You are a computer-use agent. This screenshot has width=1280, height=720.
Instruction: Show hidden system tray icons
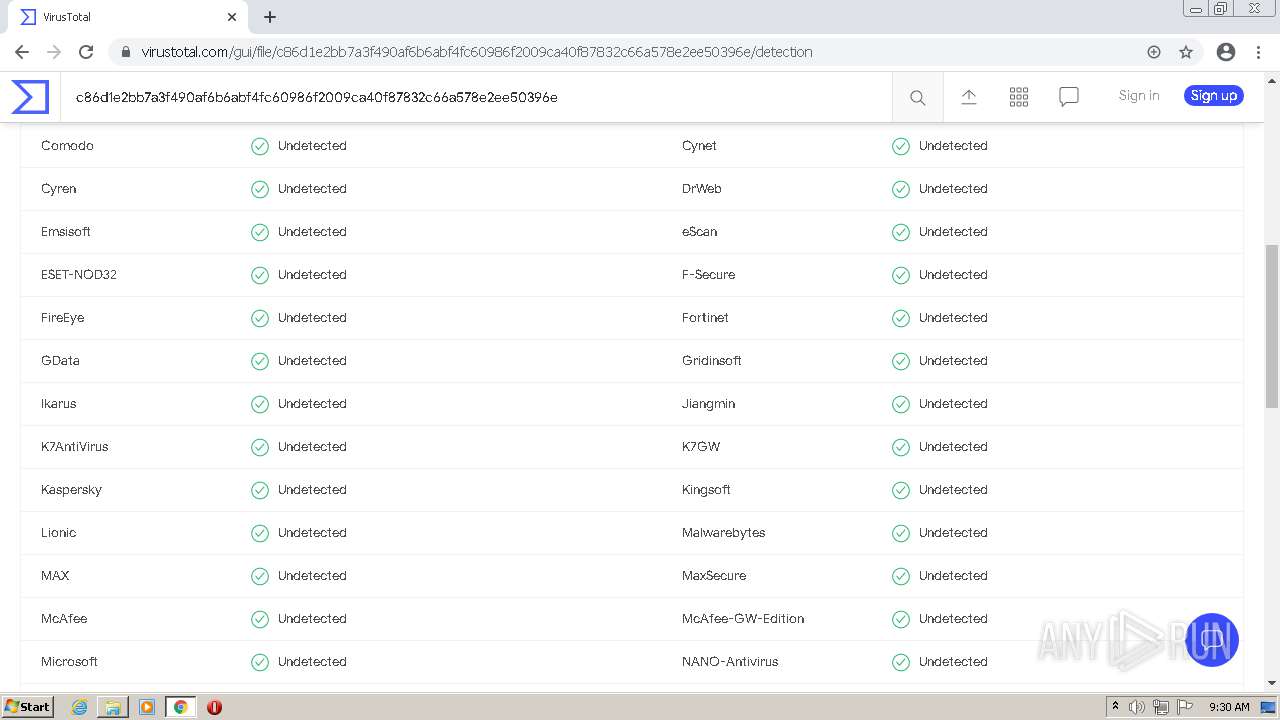1115,706
